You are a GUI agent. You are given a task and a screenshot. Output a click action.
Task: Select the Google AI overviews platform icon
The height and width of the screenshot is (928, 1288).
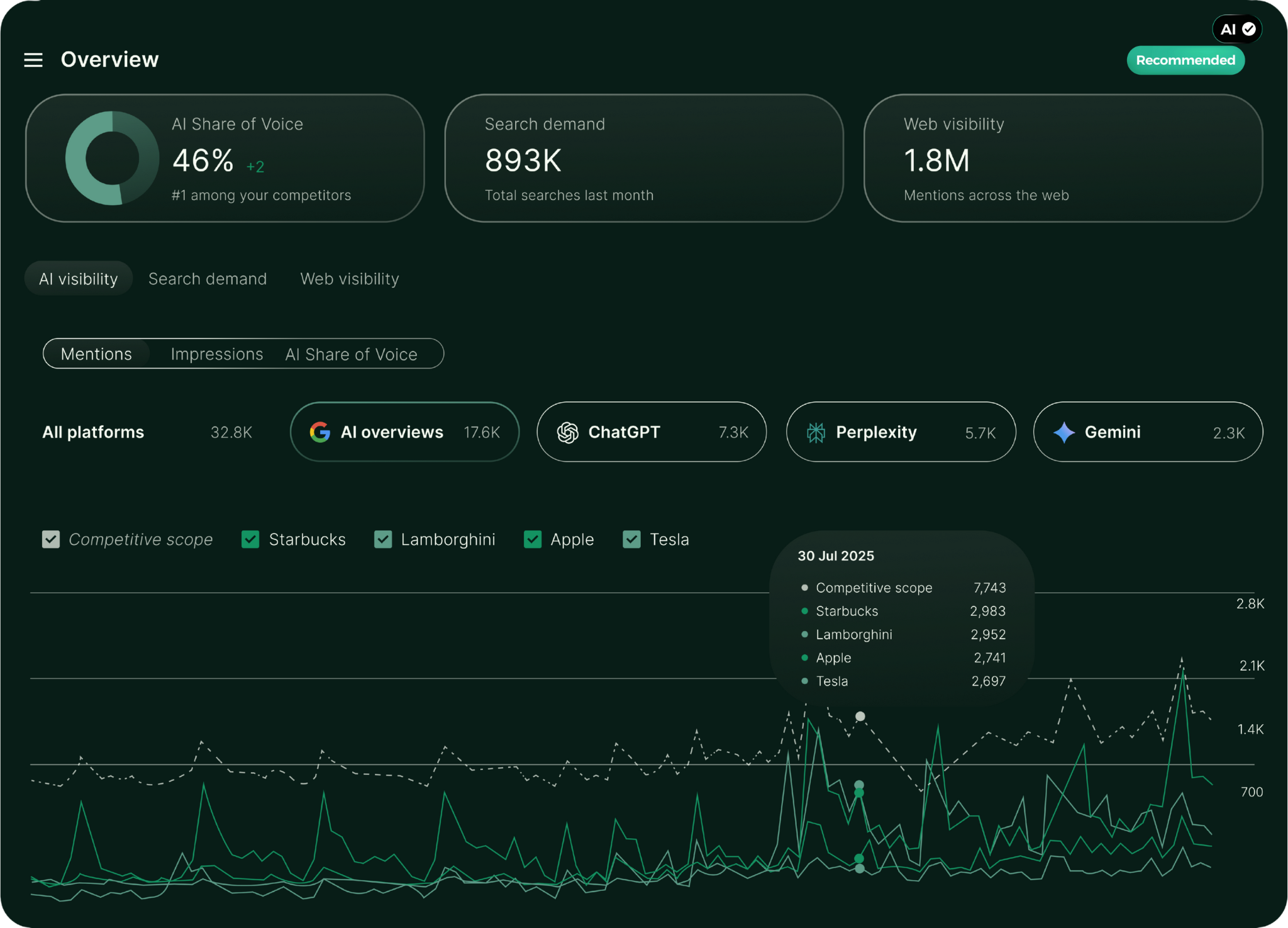coord(321,432)
